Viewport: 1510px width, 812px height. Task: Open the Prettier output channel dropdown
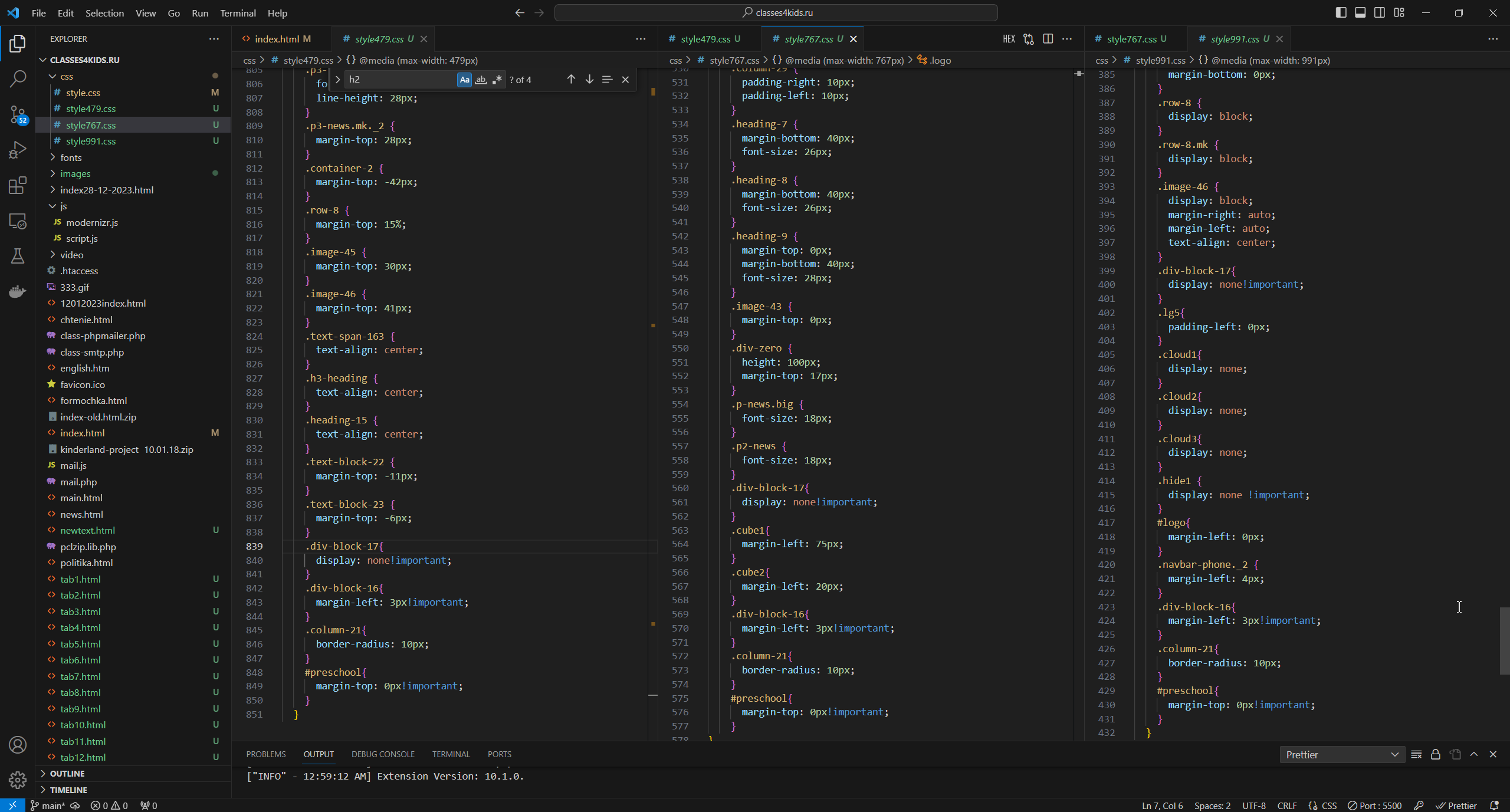1342,755
